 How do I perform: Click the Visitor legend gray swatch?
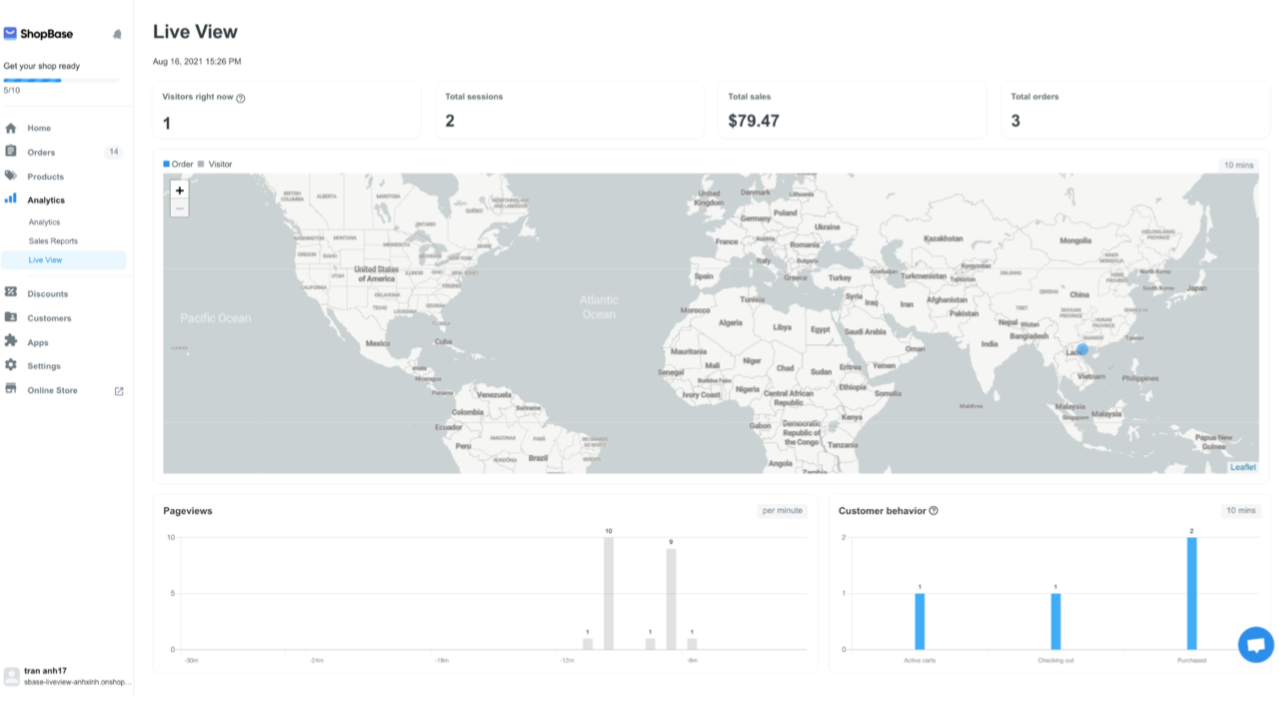201,164
